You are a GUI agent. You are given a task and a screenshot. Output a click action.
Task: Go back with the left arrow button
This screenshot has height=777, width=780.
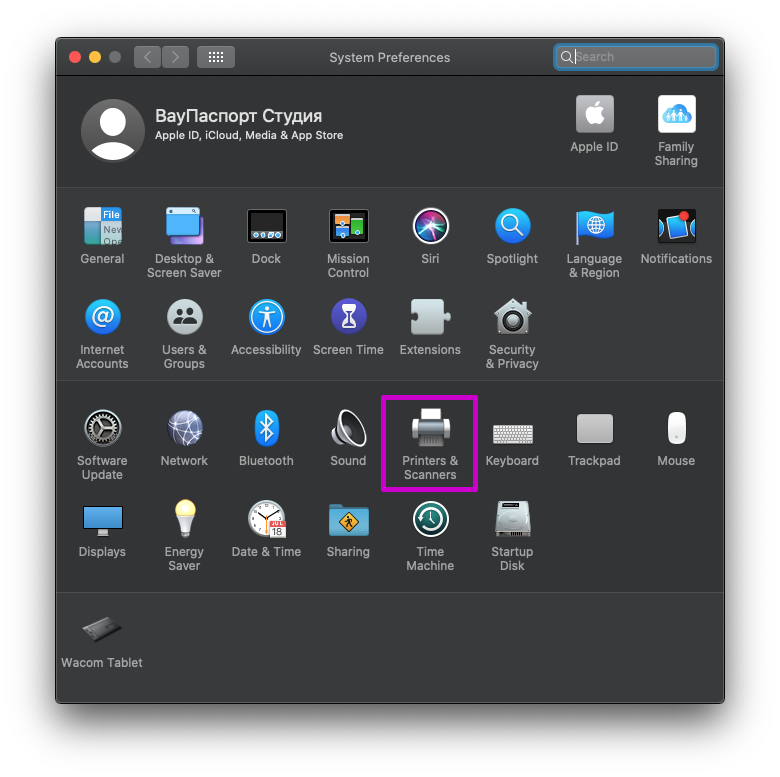pos(147,57)
